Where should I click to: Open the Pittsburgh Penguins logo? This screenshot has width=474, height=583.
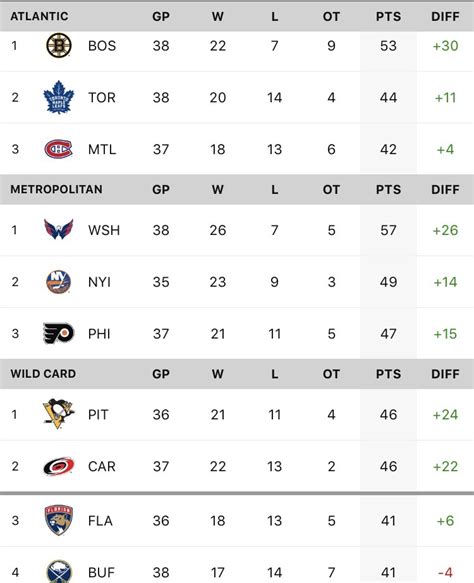59,414
